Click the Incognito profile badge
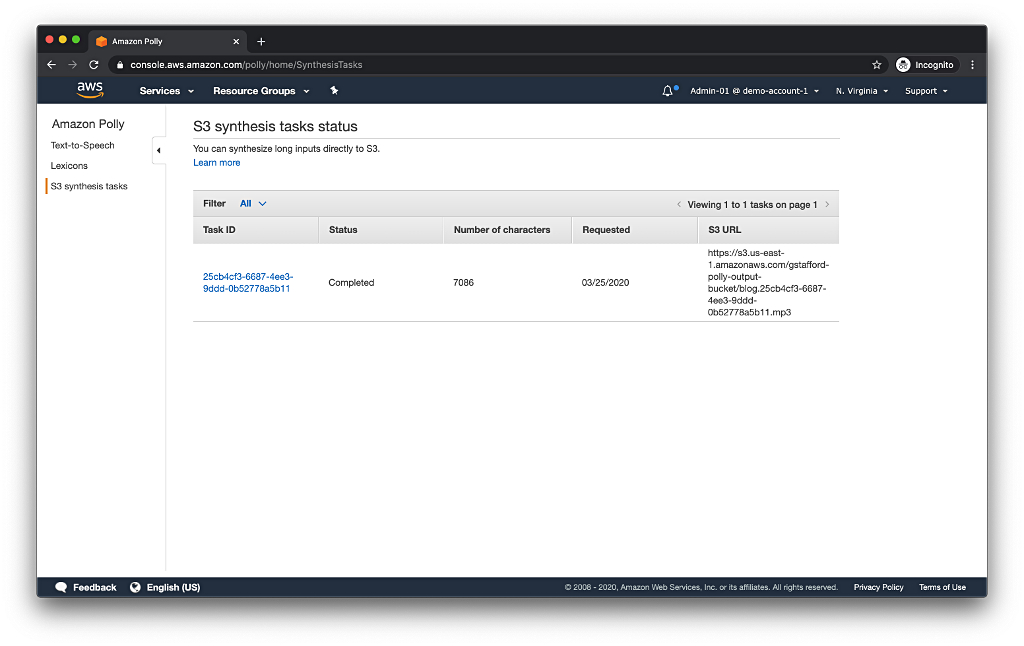Screen dimensions: 1024x646 (925, 65)
